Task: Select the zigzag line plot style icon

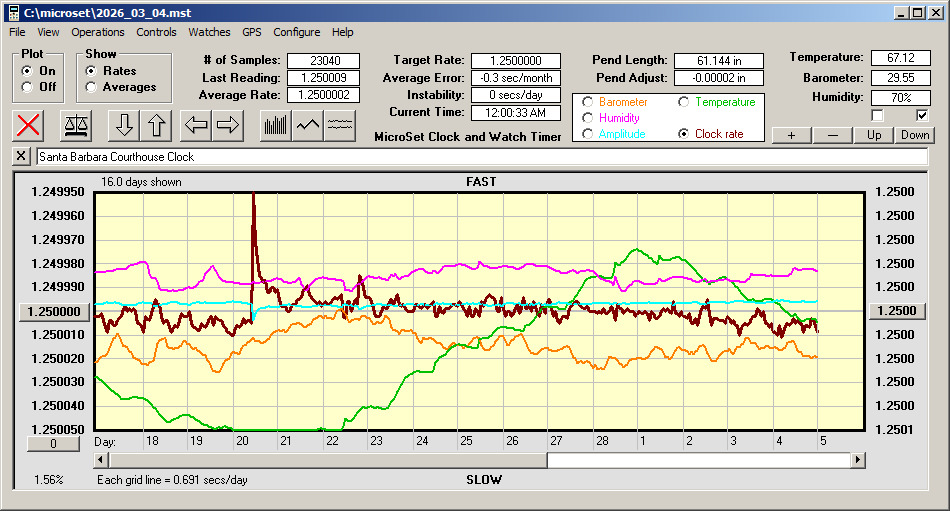Action: [x=308, y=125]
